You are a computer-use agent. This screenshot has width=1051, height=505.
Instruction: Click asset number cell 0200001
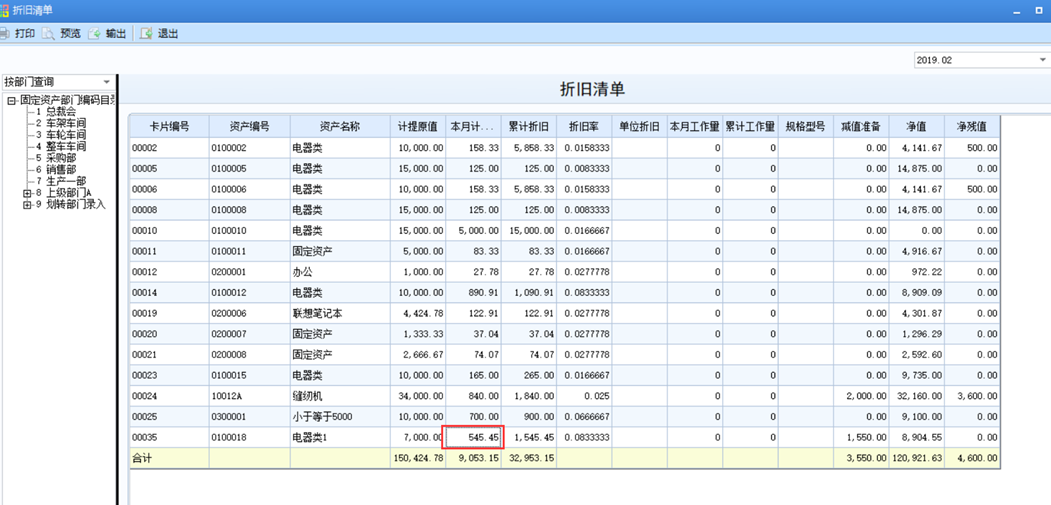249,272
